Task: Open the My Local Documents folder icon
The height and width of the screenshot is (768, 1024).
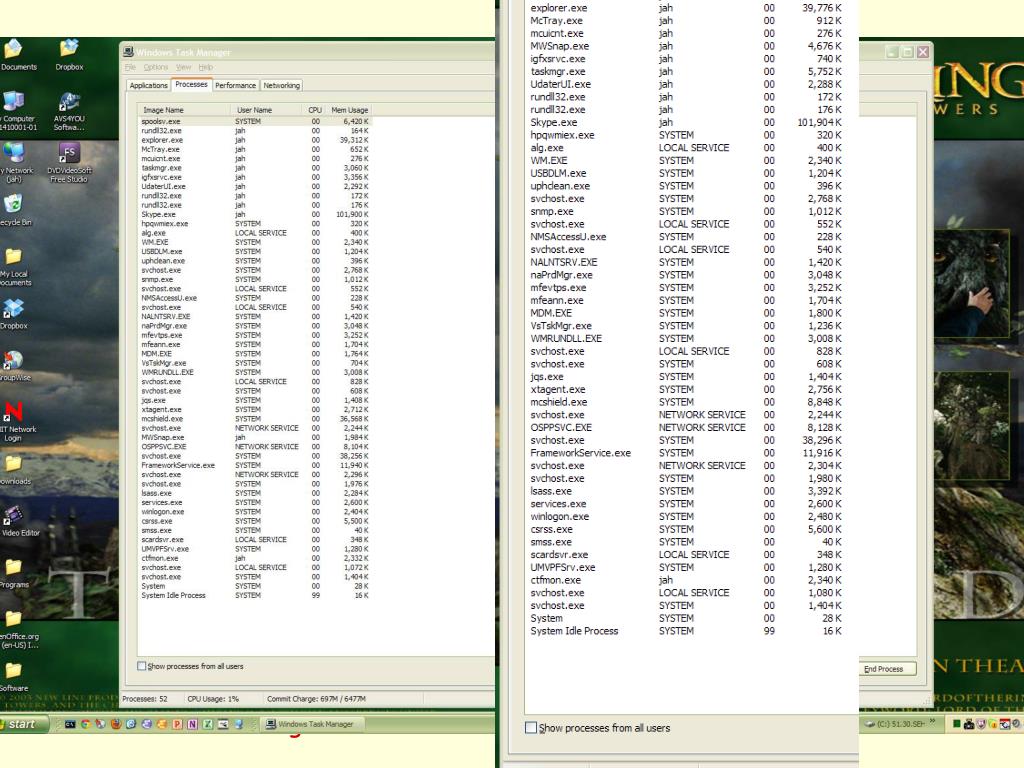Action: pos(14,266)
